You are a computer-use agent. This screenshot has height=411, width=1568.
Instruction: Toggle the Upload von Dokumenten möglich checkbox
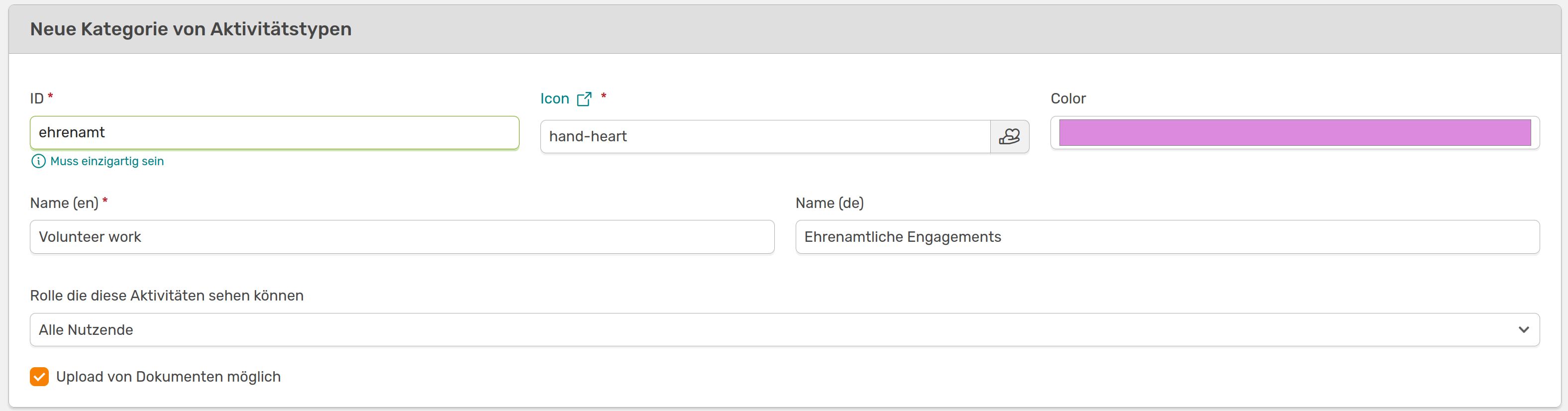[40, 377]
